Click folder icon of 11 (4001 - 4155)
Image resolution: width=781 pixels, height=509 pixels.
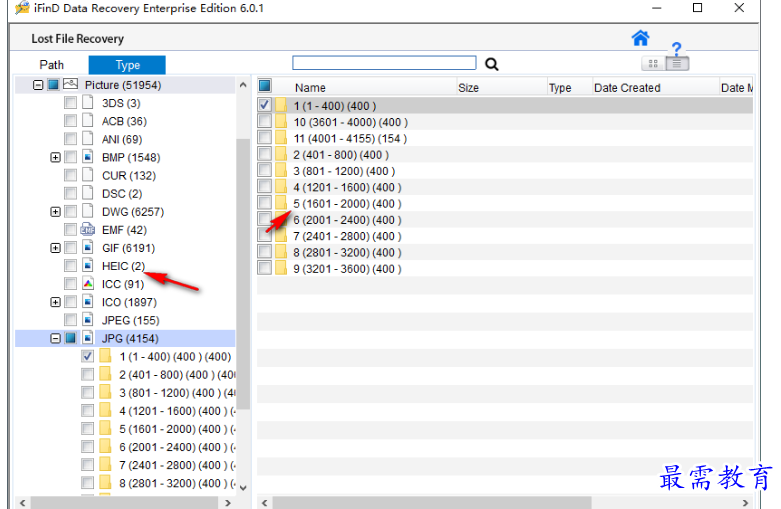coord(281,138)
